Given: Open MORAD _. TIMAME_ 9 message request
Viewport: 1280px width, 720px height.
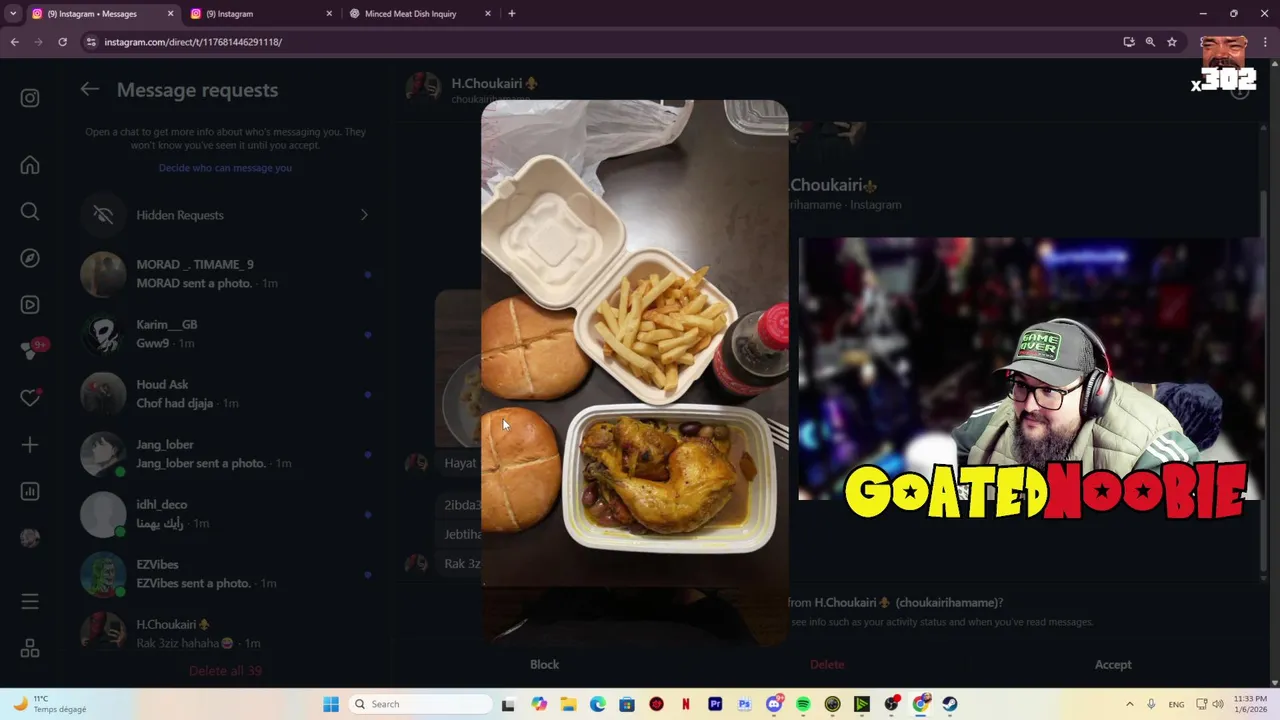Looking at the screenshot, I should pyautogui.click(x=225, y=274).
